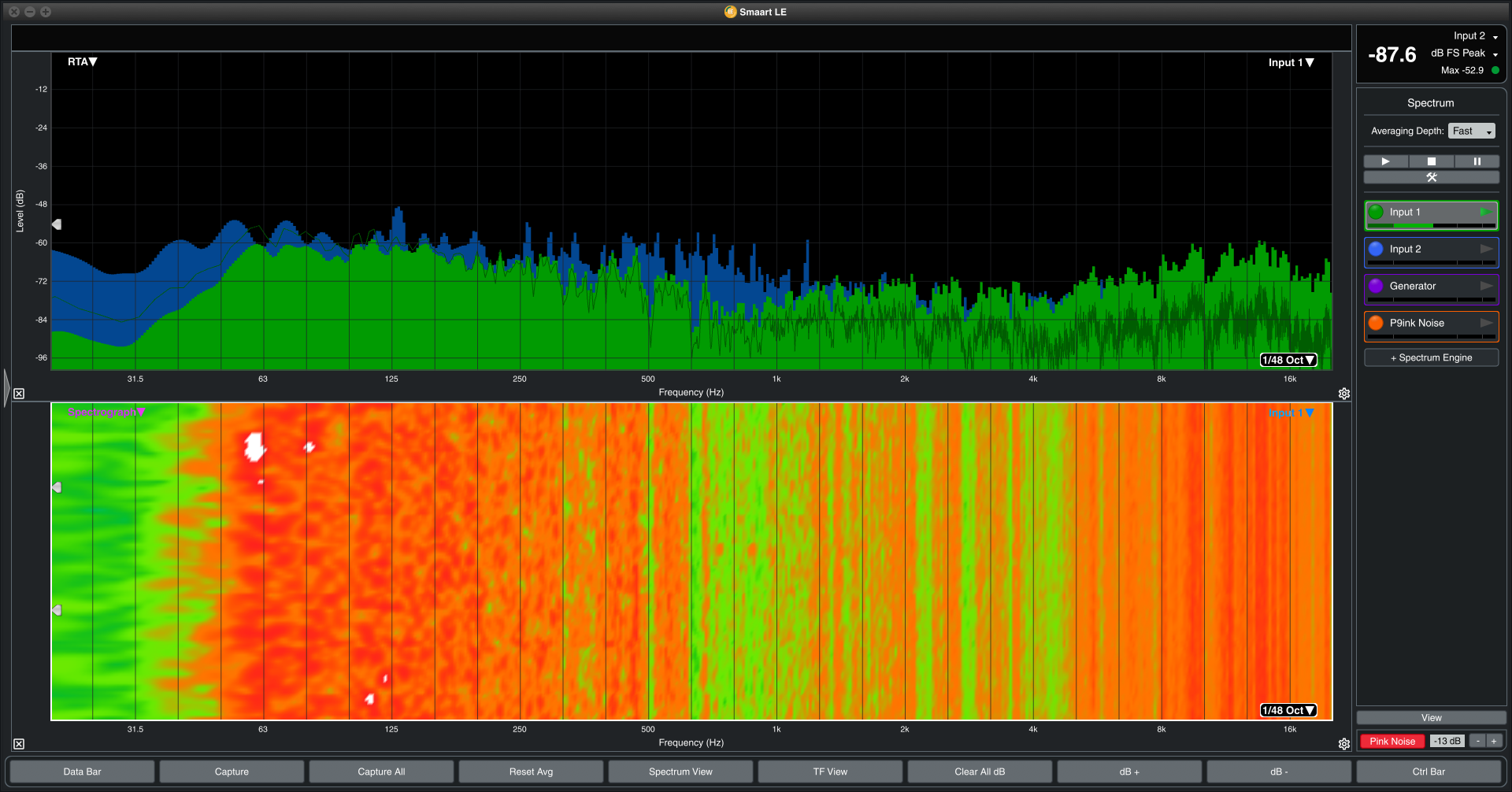Viewport: 1512px width, 792px height.
Task: Open Spectrograph Input 1 selector
Action: point(1291,413)
